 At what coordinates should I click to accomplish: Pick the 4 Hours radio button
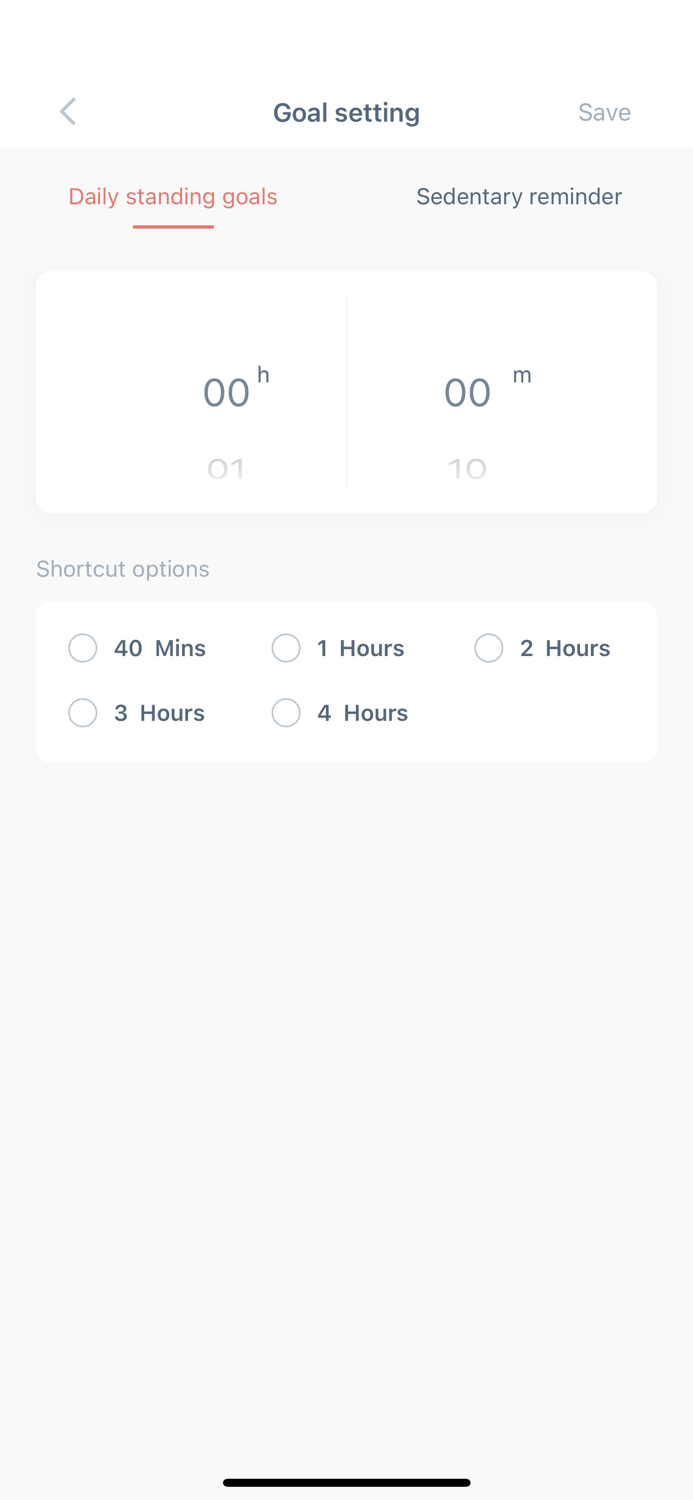coord(286,713)
